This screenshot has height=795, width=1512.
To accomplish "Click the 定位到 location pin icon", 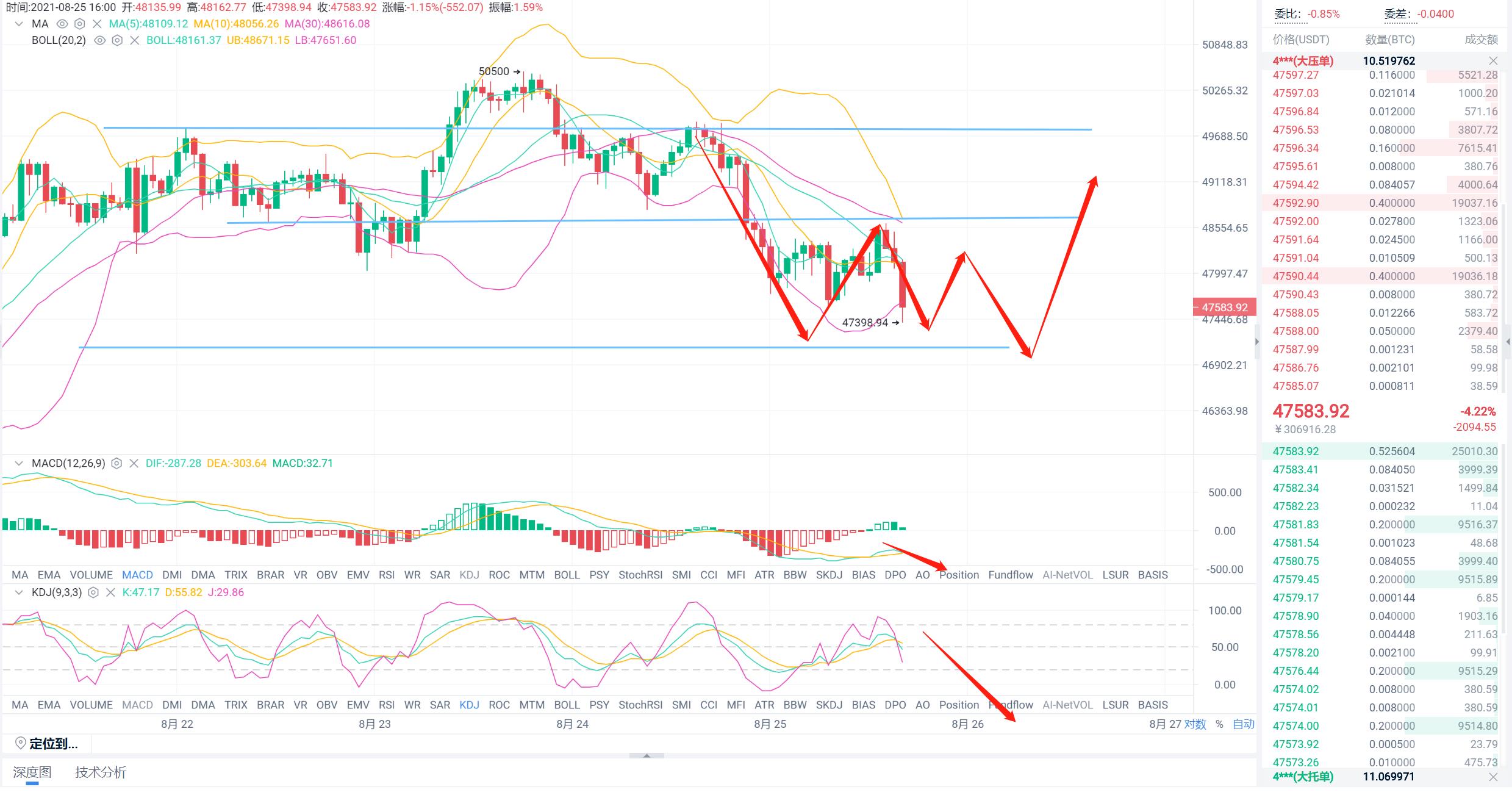I will click(20, 743).
